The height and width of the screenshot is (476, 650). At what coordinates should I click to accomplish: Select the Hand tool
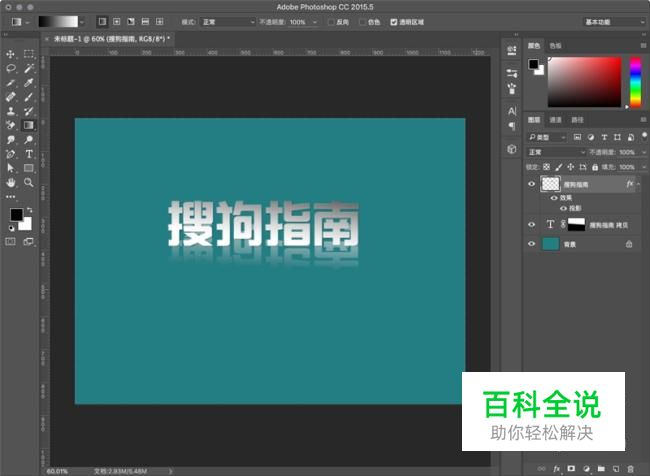tap(10, 182)
